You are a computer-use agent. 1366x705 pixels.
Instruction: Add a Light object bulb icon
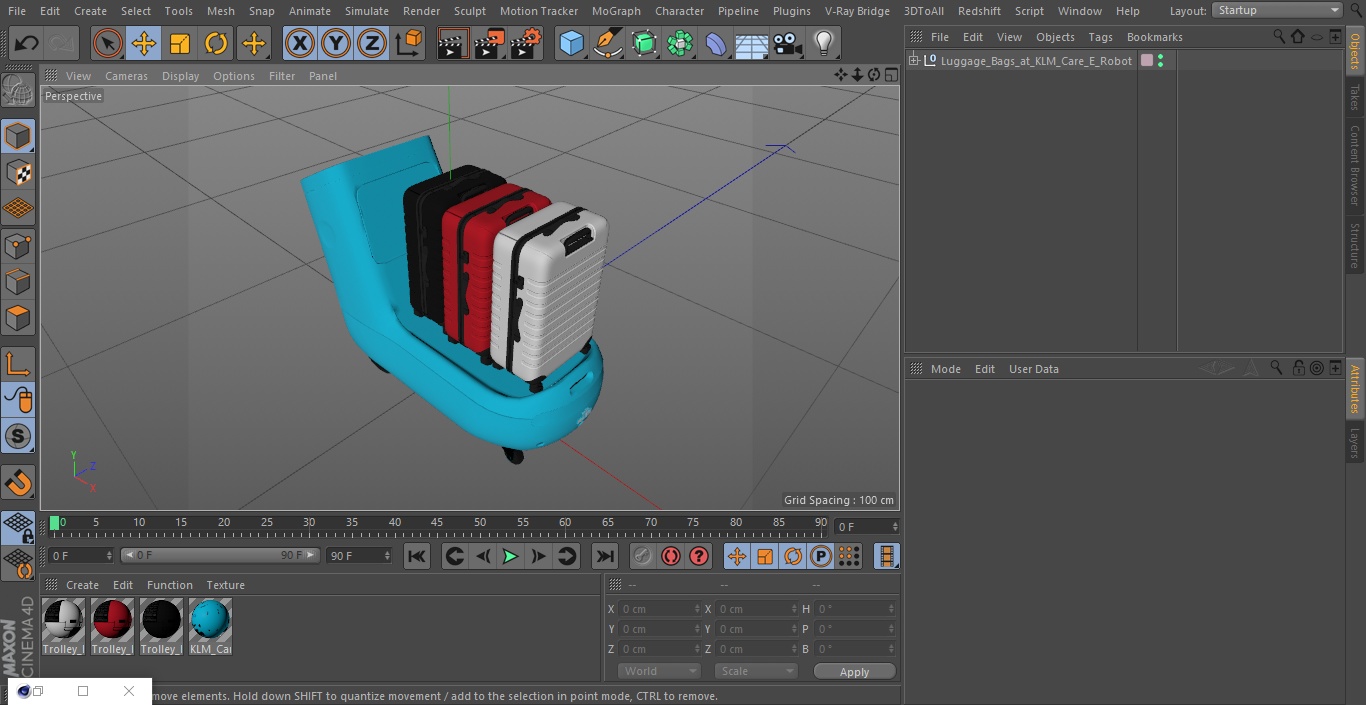click(x=823, y=43)
